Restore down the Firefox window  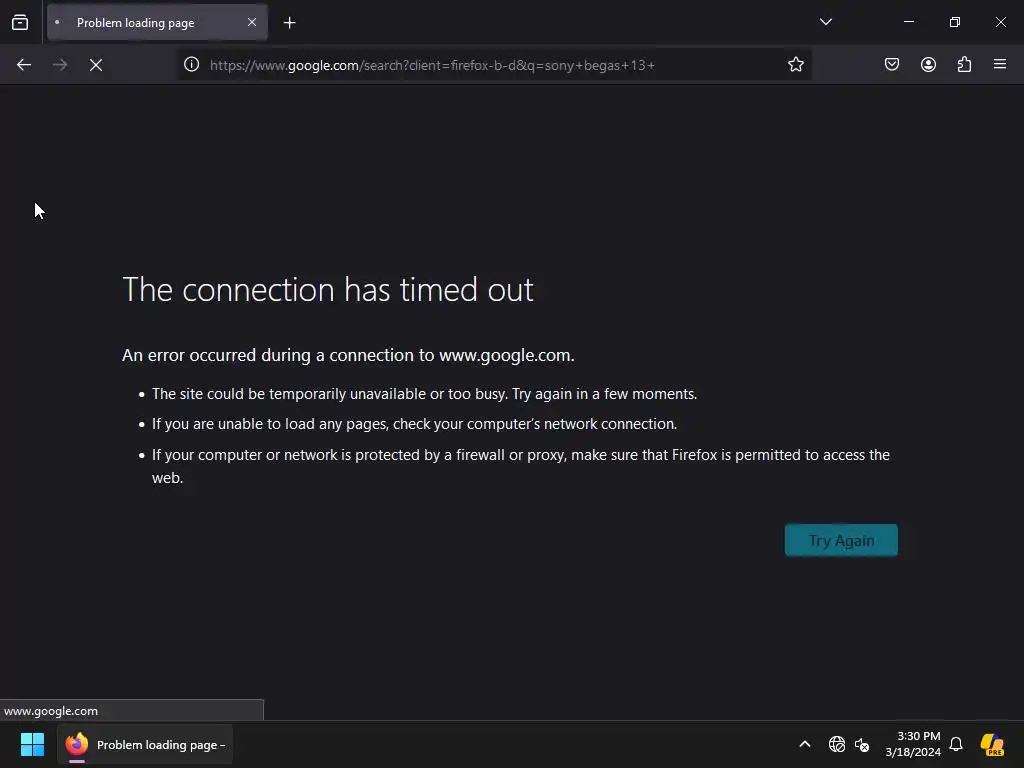coord(955,22)
